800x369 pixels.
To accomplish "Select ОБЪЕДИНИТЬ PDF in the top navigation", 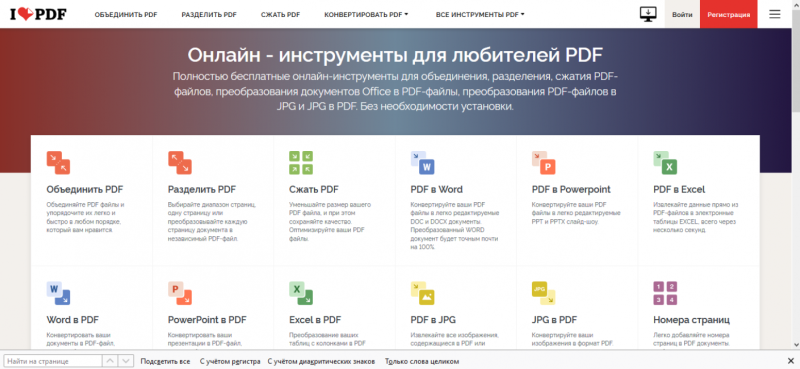I will coord(126,15).
